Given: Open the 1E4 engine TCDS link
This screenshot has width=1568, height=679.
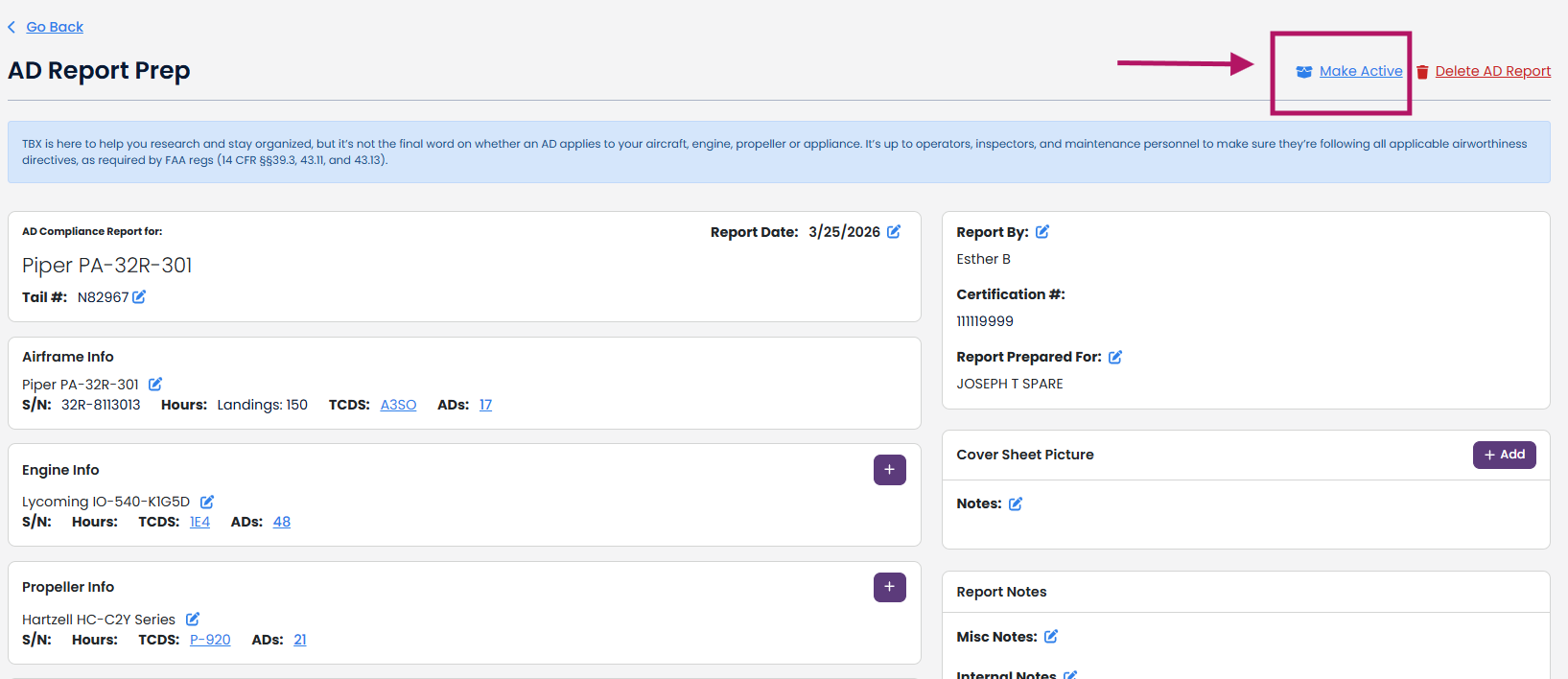Looking at the screenshot, I should coord(199,522).
